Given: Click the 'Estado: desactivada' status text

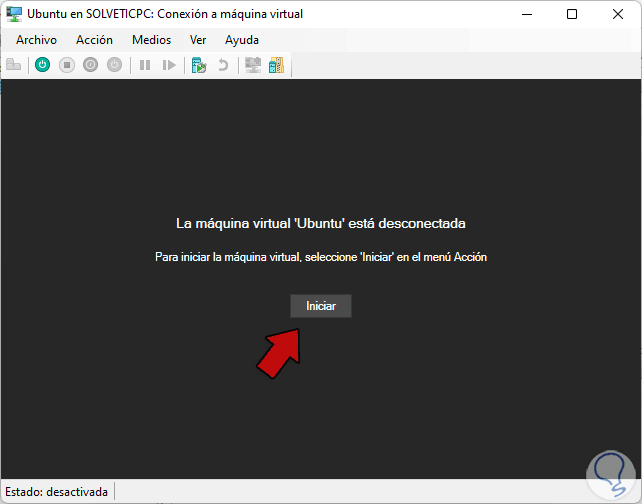Looking at the screenshot, I should (57, 492).
